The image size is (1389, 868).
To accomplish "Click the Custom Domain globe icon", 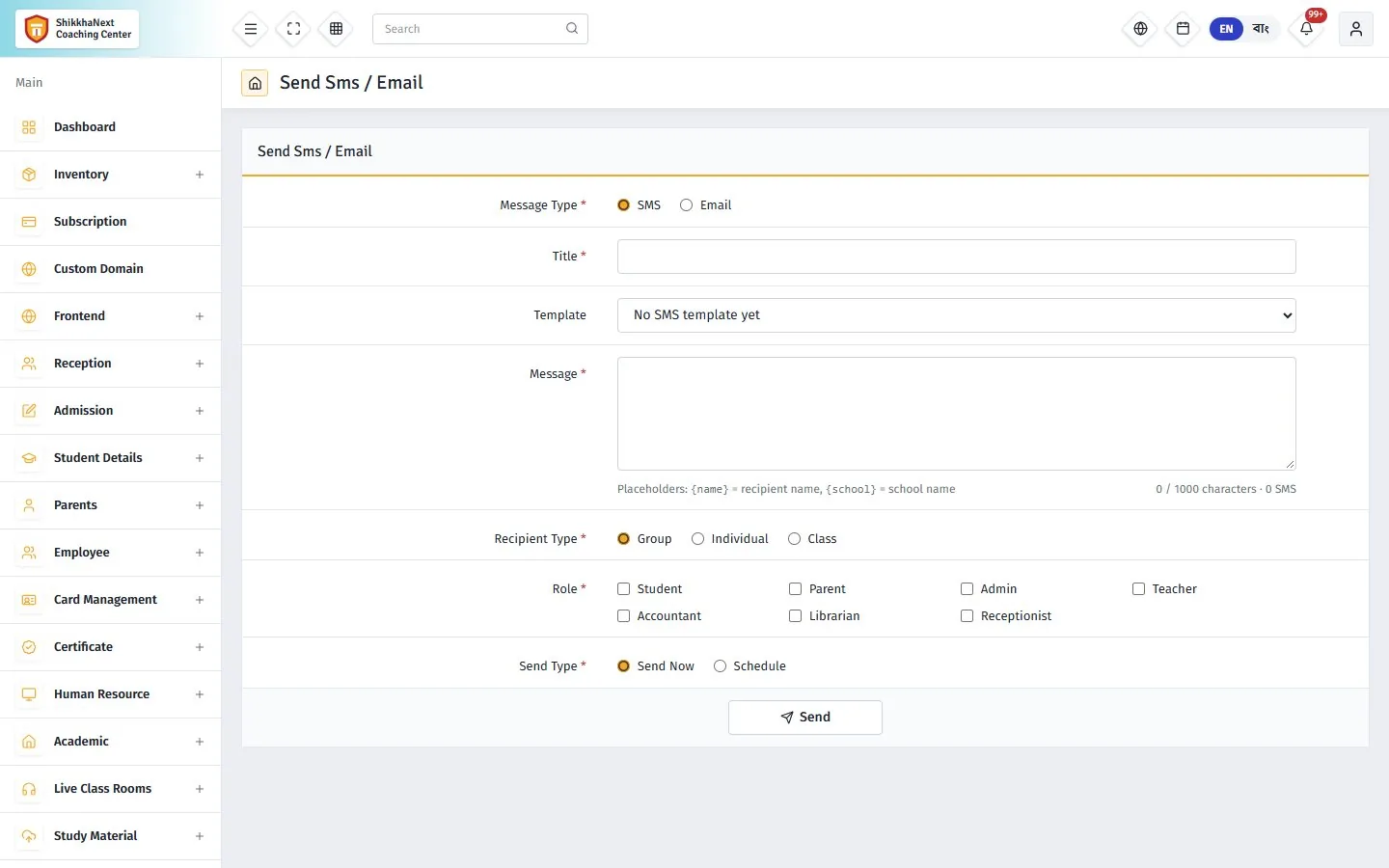I will click(x=29, y=269).
